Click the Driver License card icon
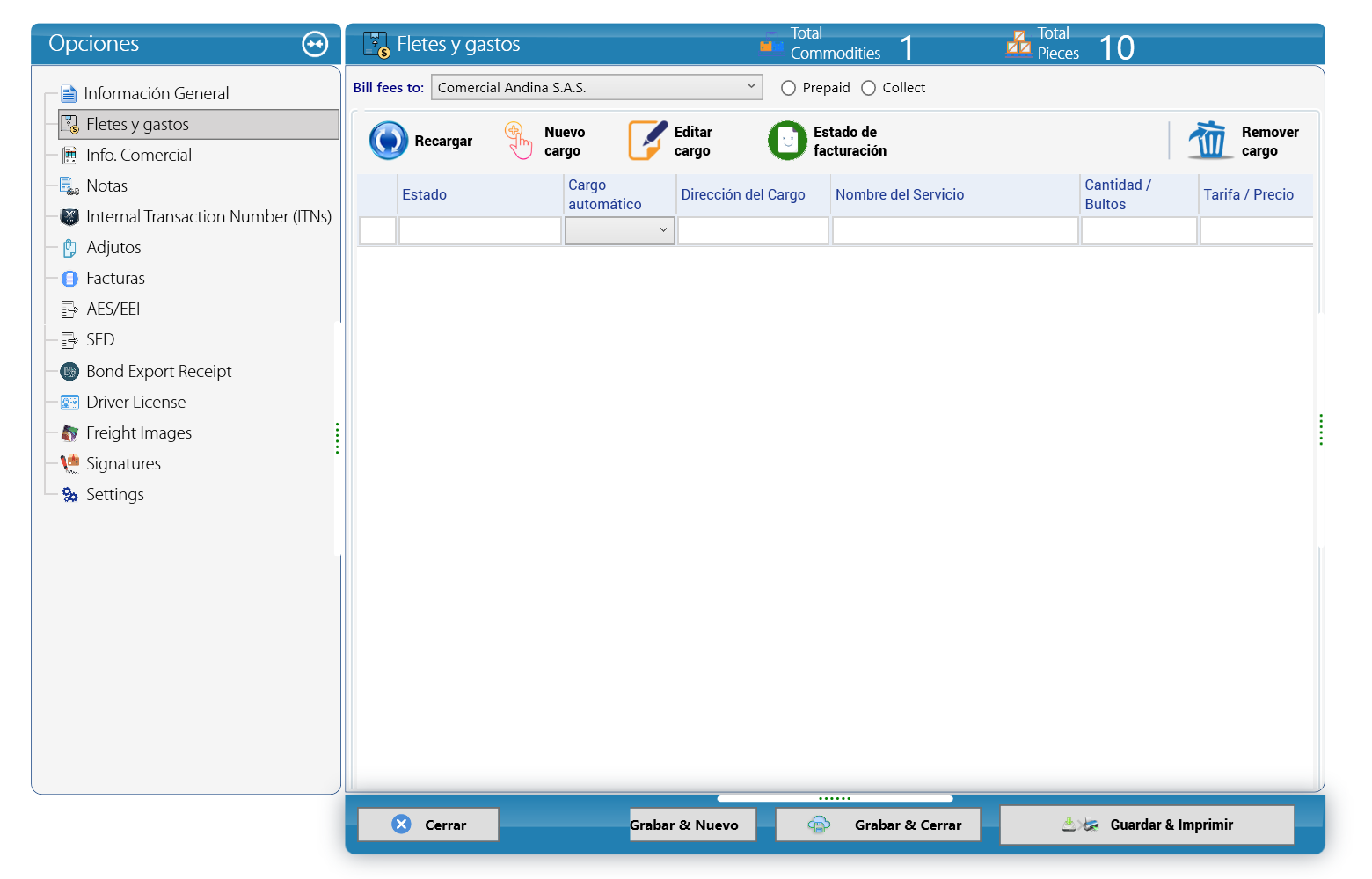 pyautogui.click(x=69, y=403)
